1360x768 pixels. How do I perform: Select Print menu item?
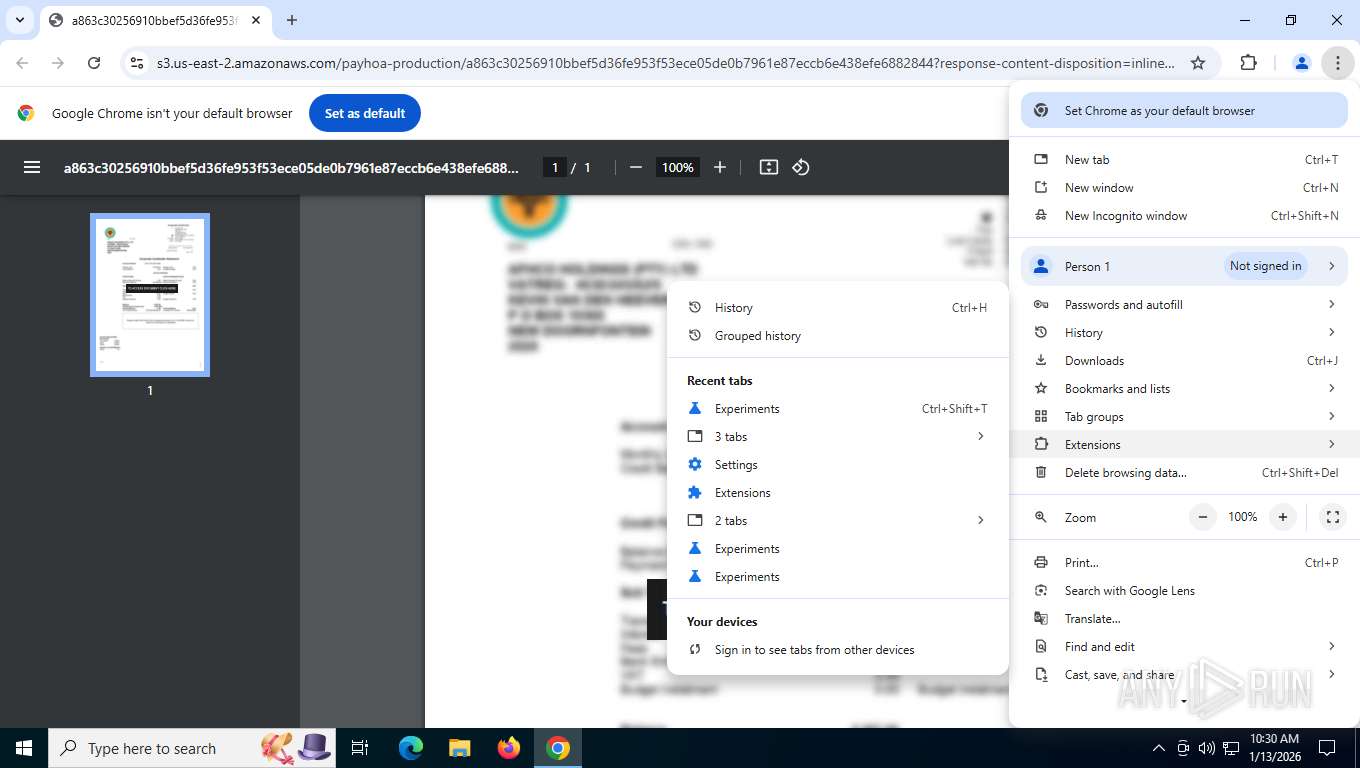click(1184, 563)
